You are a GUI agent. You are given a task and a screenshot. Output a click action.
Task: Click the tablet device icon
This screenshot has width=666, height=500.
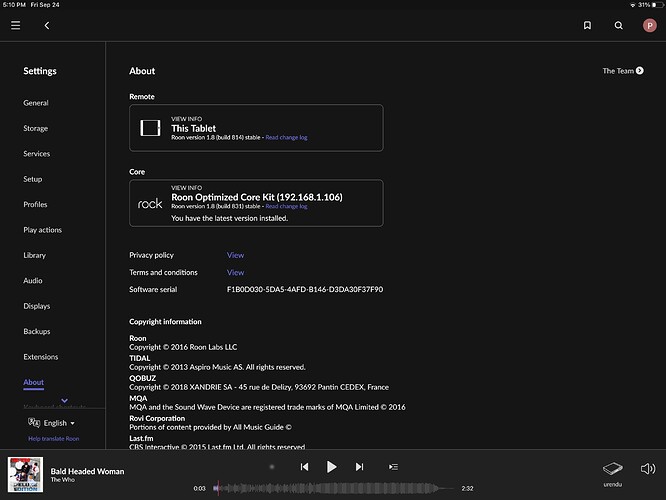pos(150,128)
